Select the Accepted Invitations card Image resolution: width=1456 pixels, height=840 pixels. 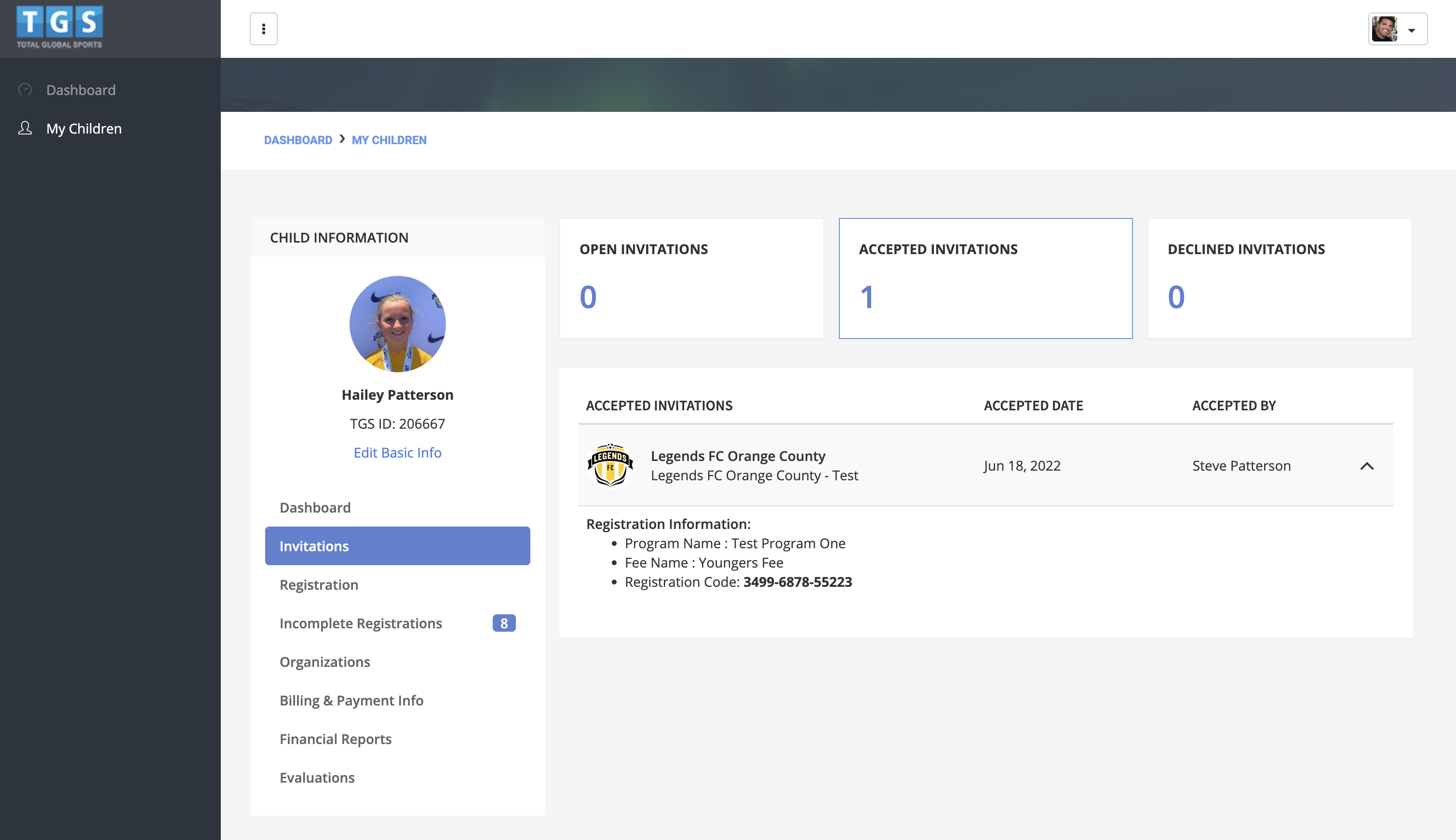[985, 278]
